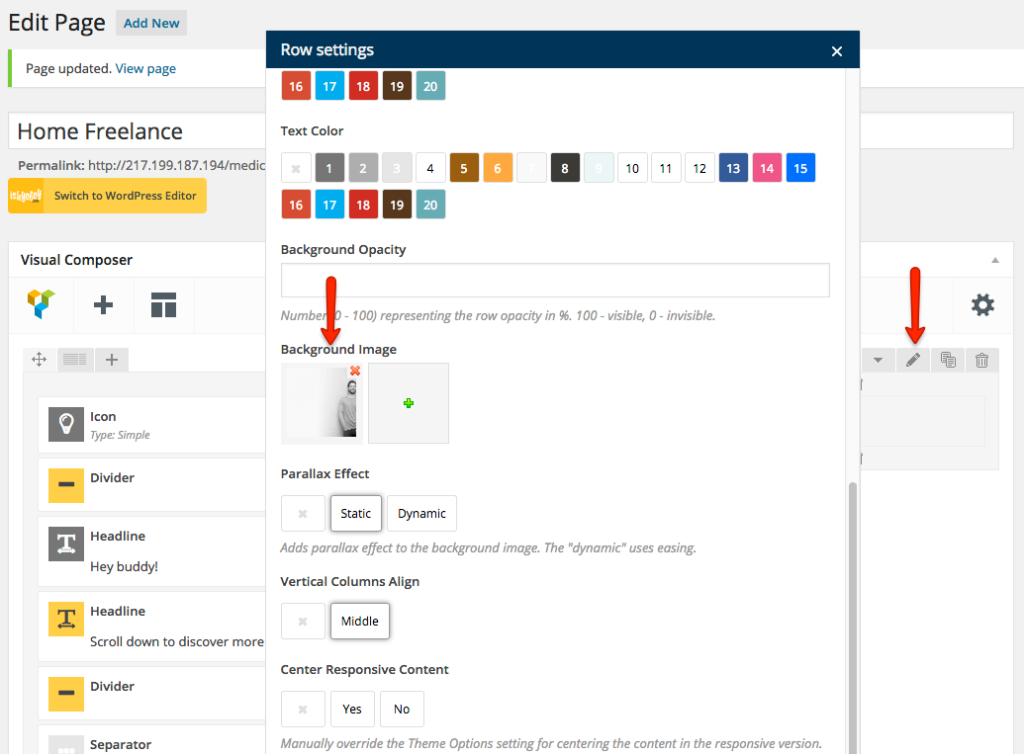This screenshot has width=1024, height=754.
Task: Click the Row settings dialog scrollbar
Action: point(852,617)
